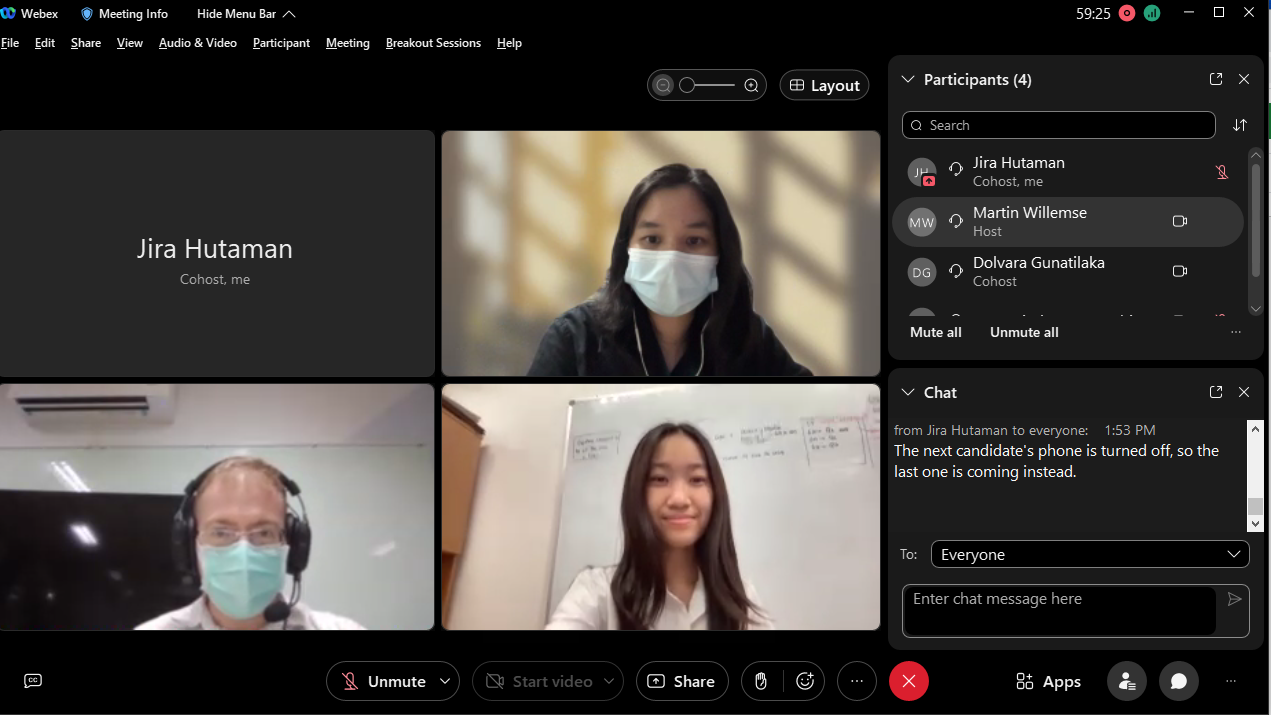Pop out the Chat panel

point(1216,392)
